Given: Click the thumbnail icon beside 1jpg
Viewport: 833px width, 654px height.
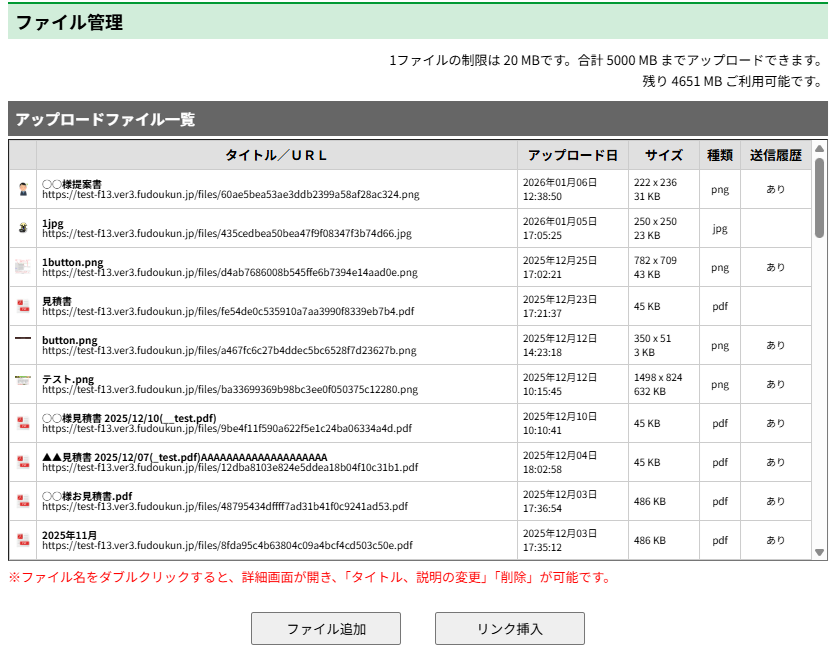Looking at the screenshot, I should pos(23,228).
